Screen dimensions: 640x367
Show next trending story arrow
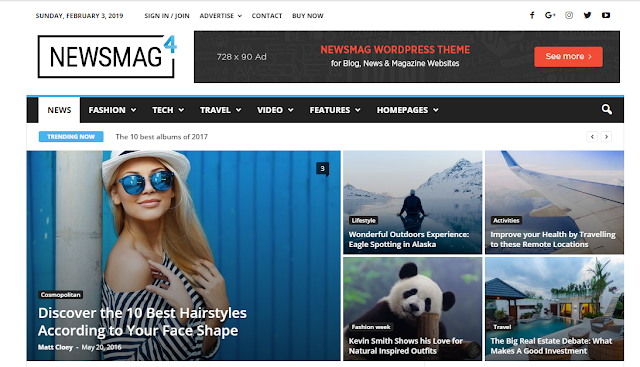(x=607, y=137)
